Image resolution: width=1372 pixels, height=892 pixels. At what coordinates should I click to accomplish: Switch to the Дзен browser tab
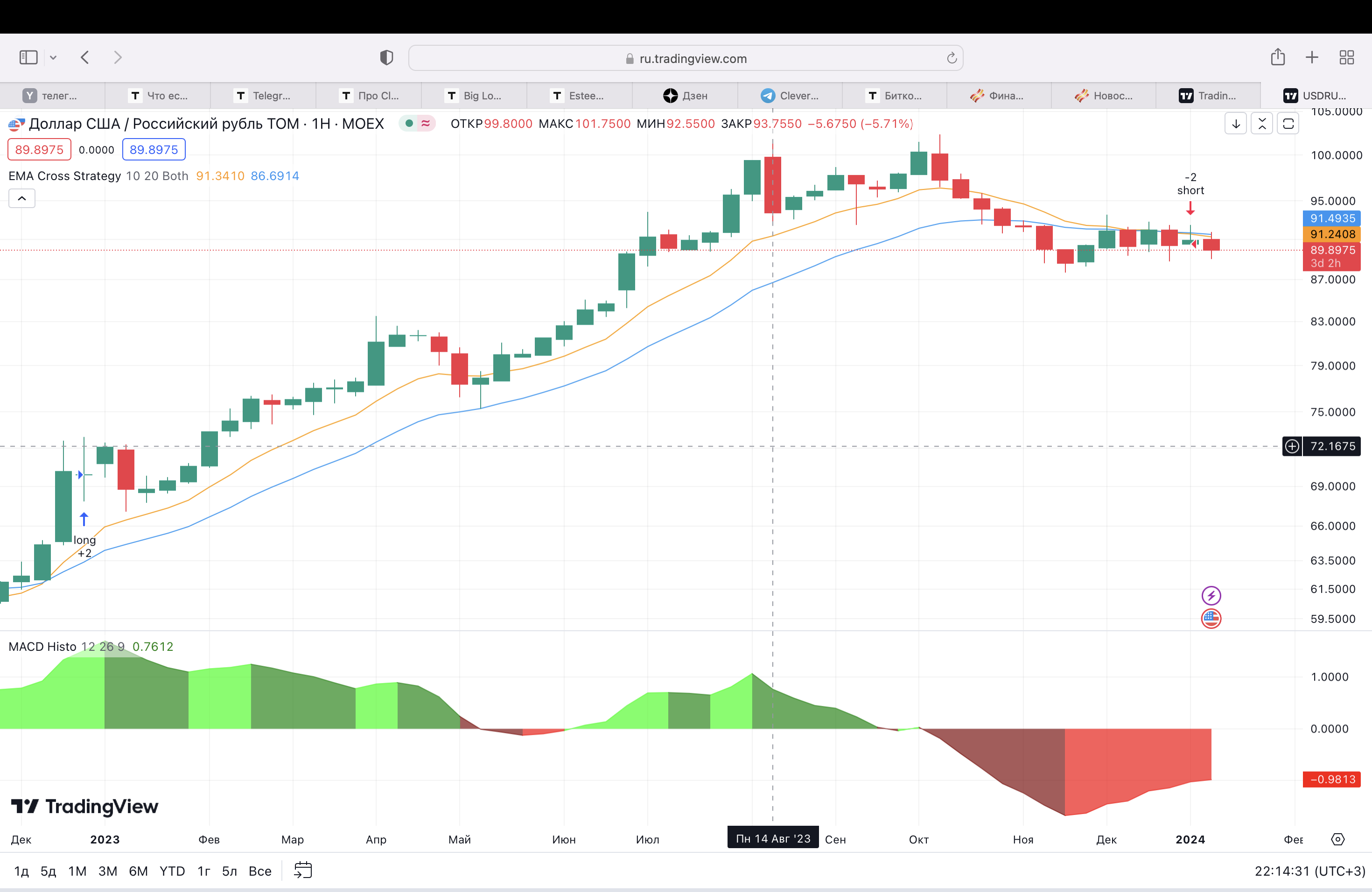pyautogui.click(x=685, y=96)
